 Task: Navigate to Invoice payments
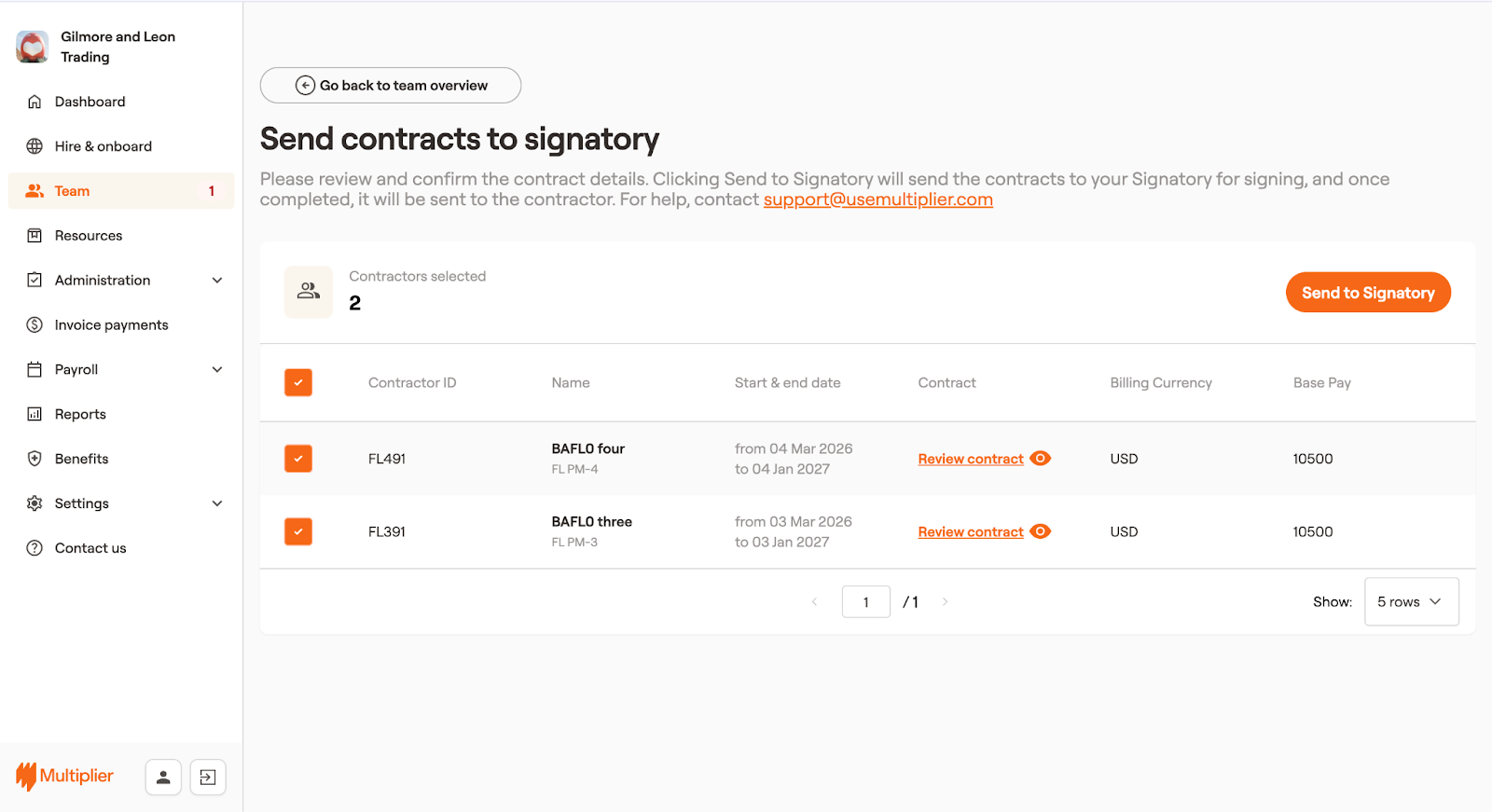[x=111, y=325]
